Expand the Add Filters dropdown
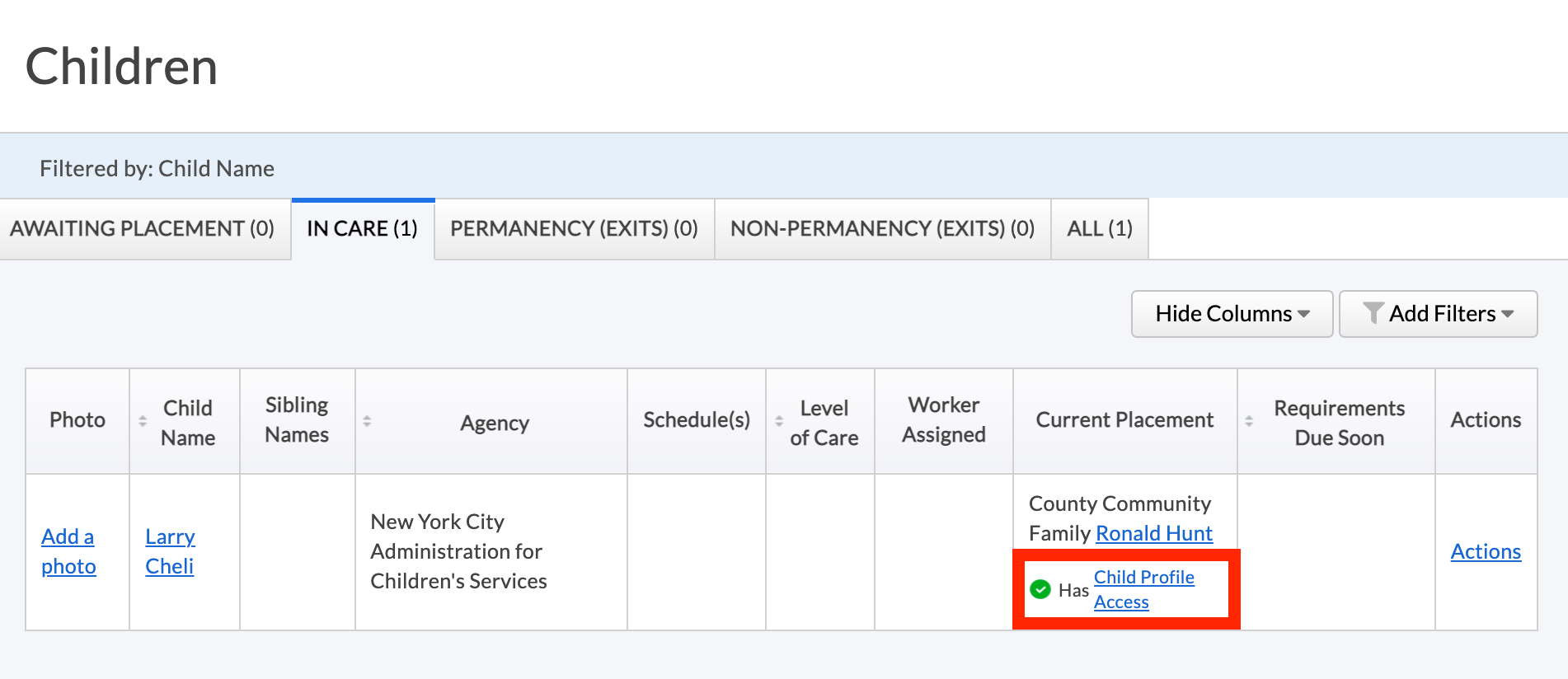Screen dimensions: 1568x679 coord(1439,314)
